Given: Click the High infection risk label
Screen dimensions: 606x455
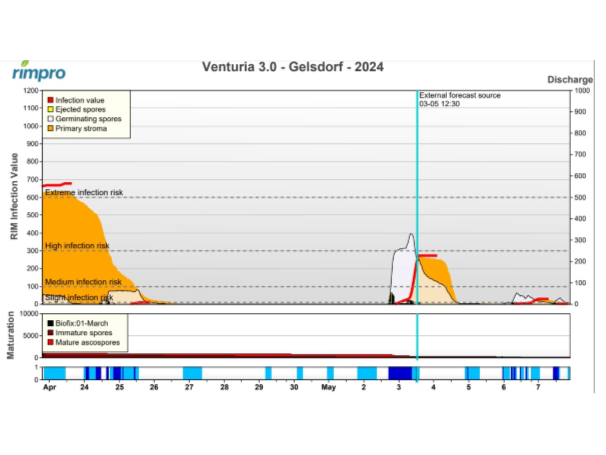Looking at the screenshot, I should point(77,246).
